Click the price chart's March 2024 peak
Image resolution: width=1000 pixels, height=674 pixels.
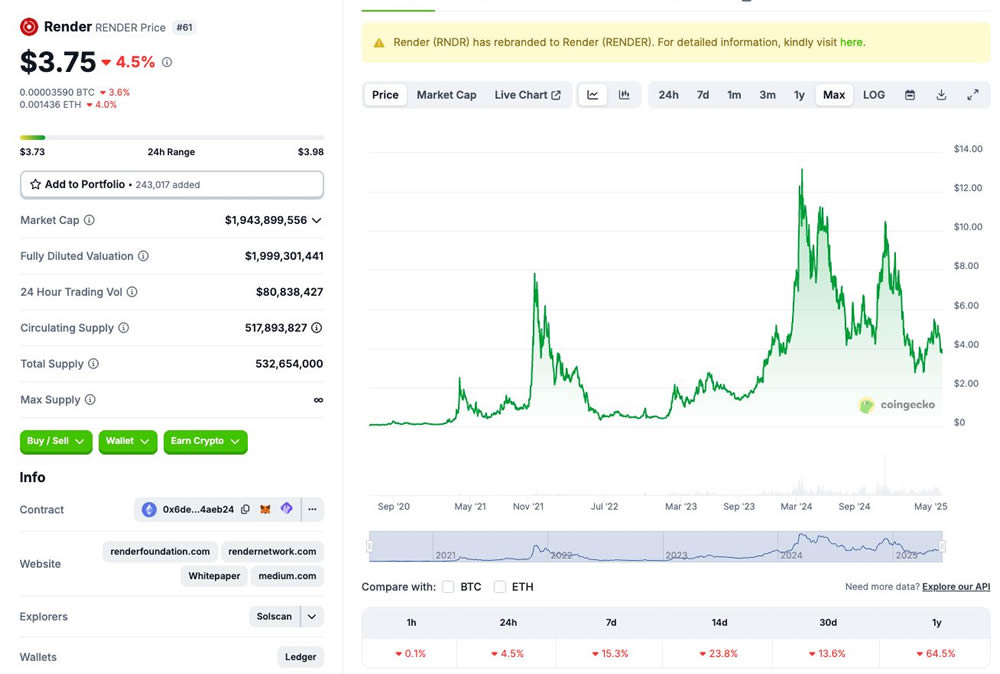802,170
